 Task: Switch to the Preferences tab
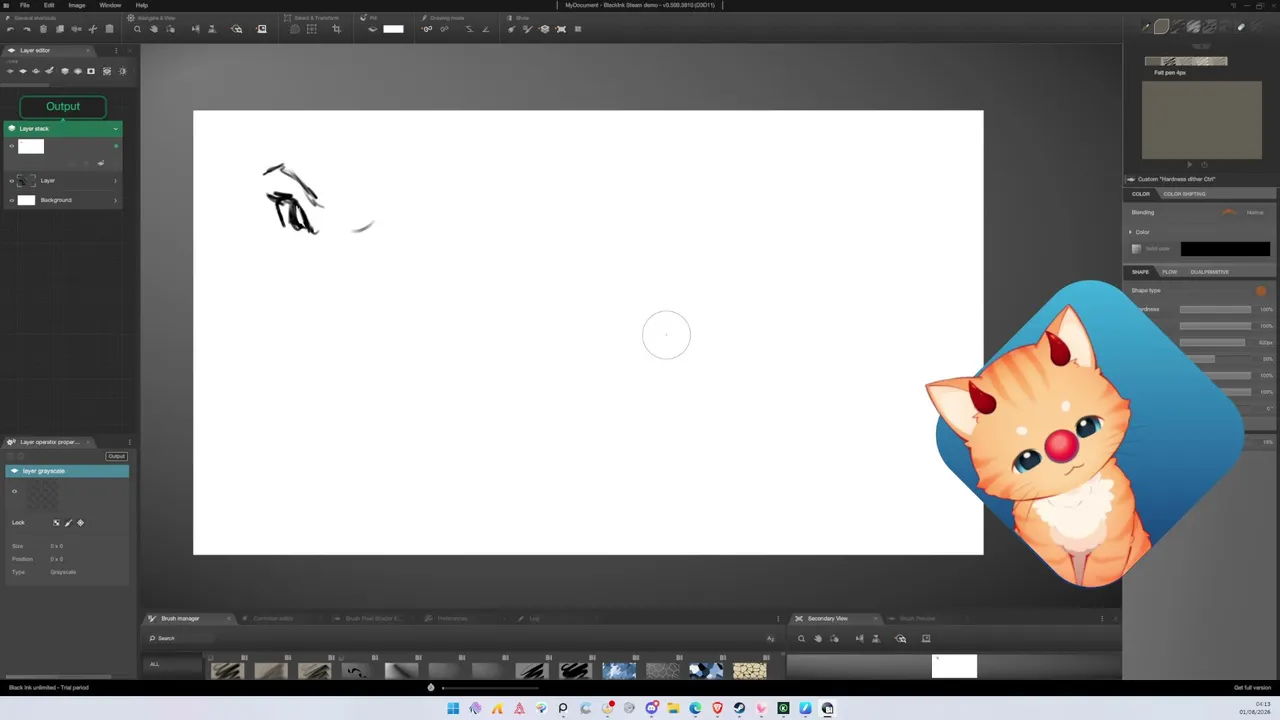pyautogui.click(x=452, y=618)
